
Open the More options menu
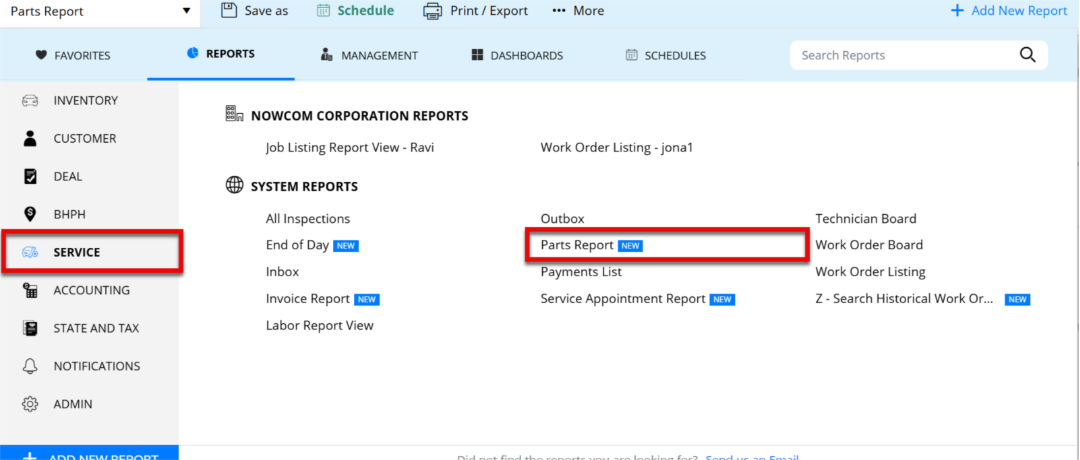pyautogui.click(x=578, y=11)
